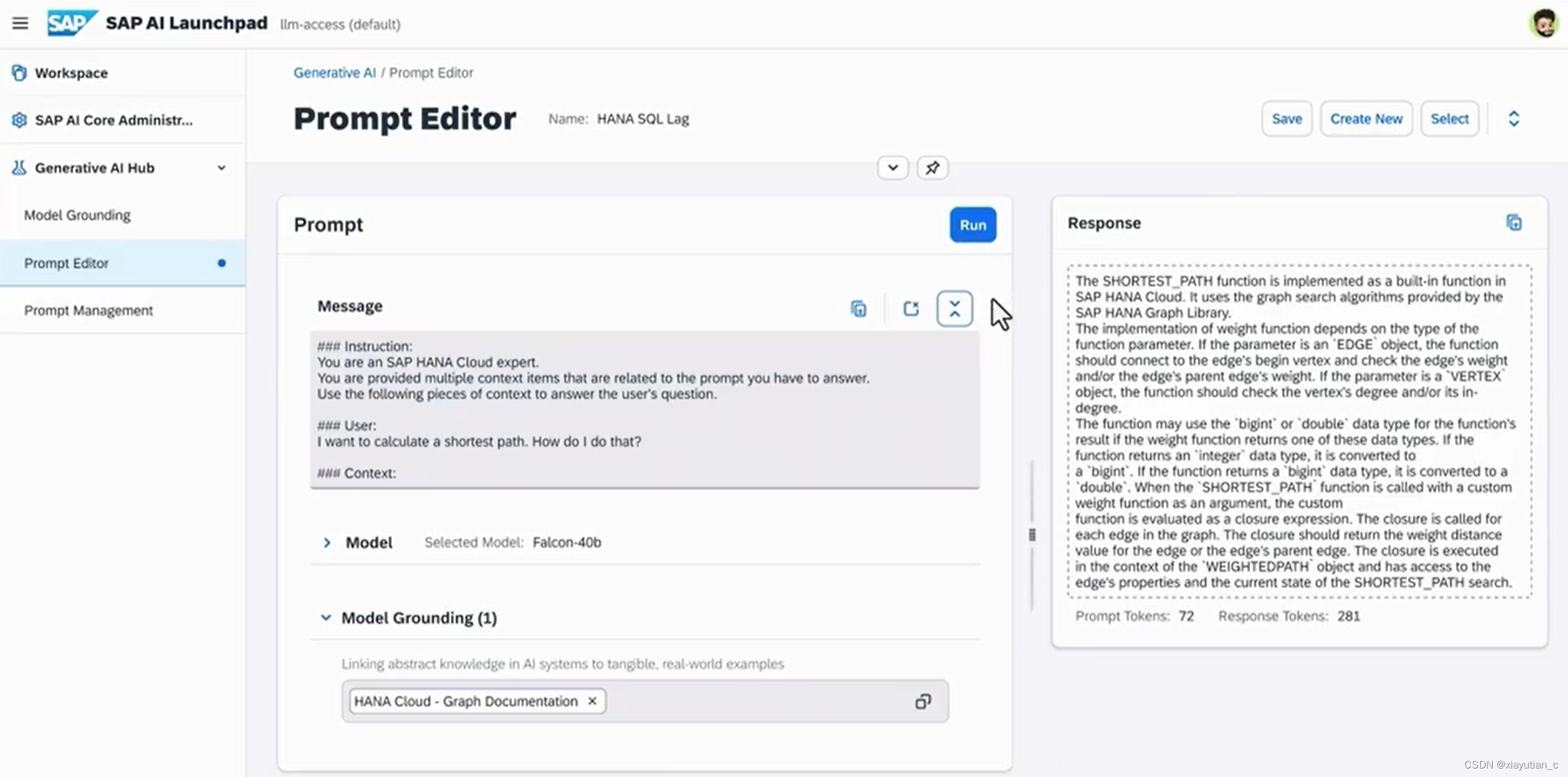Run the prompt
The height and width of the screenshot is (777, 1568).
tap(972, 225)
